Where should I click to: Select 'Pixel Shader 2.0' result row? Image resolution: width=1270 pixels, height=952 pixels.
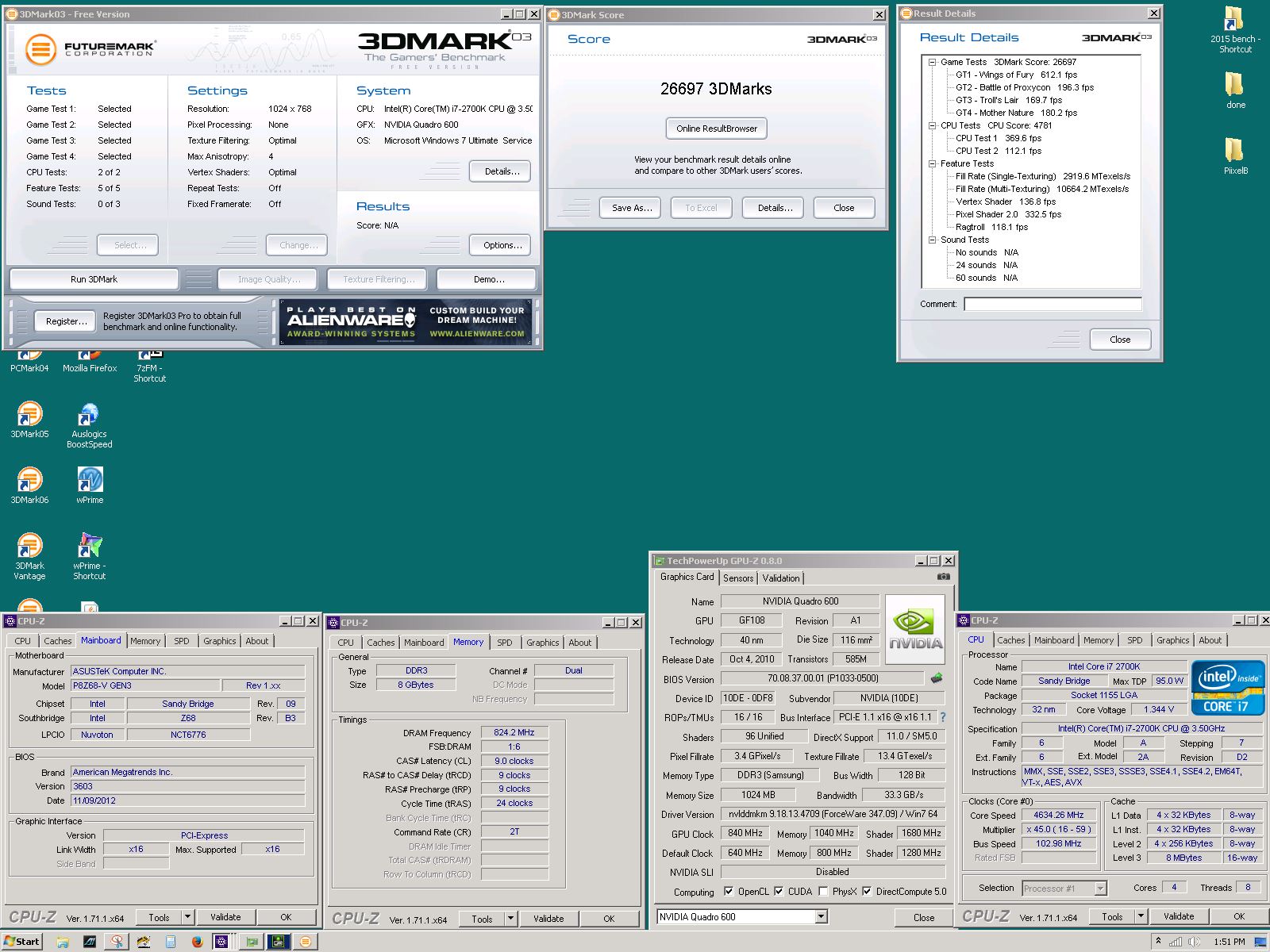[1009, 214]
